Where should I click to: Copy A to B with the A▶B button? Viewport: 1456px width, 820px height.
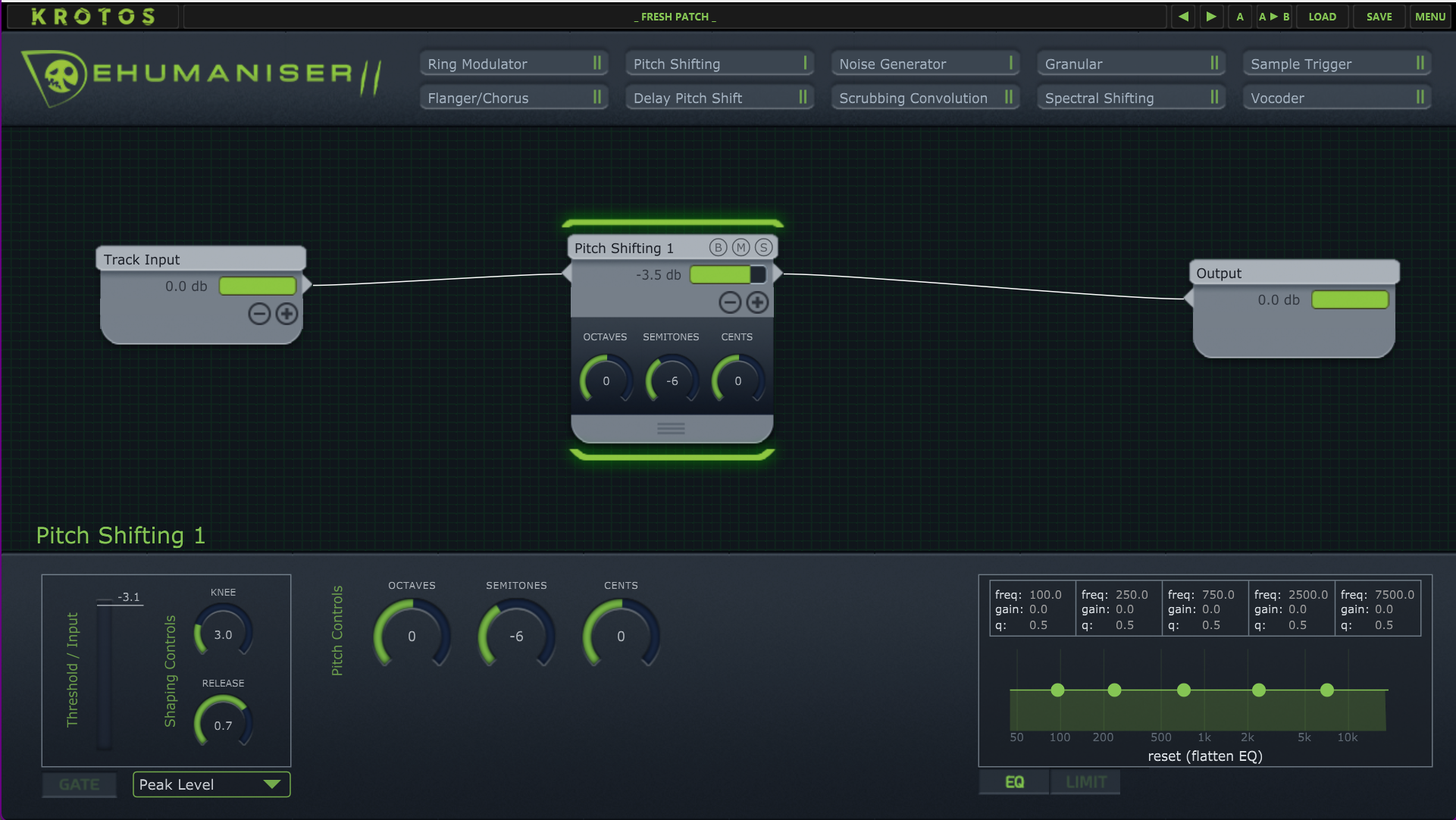(1274, 16)
